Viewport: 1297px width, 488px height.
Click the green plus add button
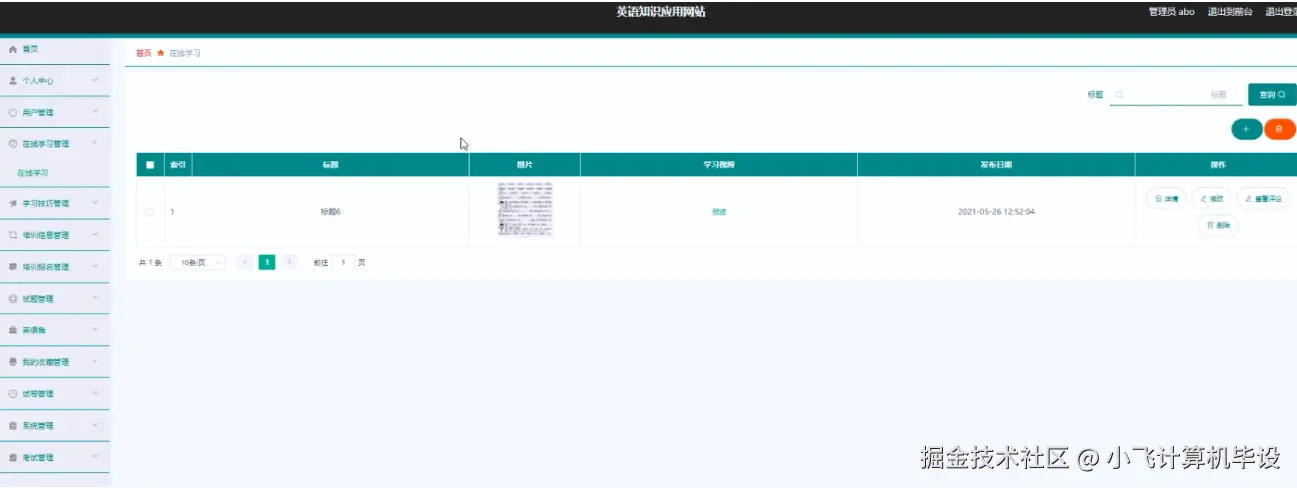coord(1246,129)
